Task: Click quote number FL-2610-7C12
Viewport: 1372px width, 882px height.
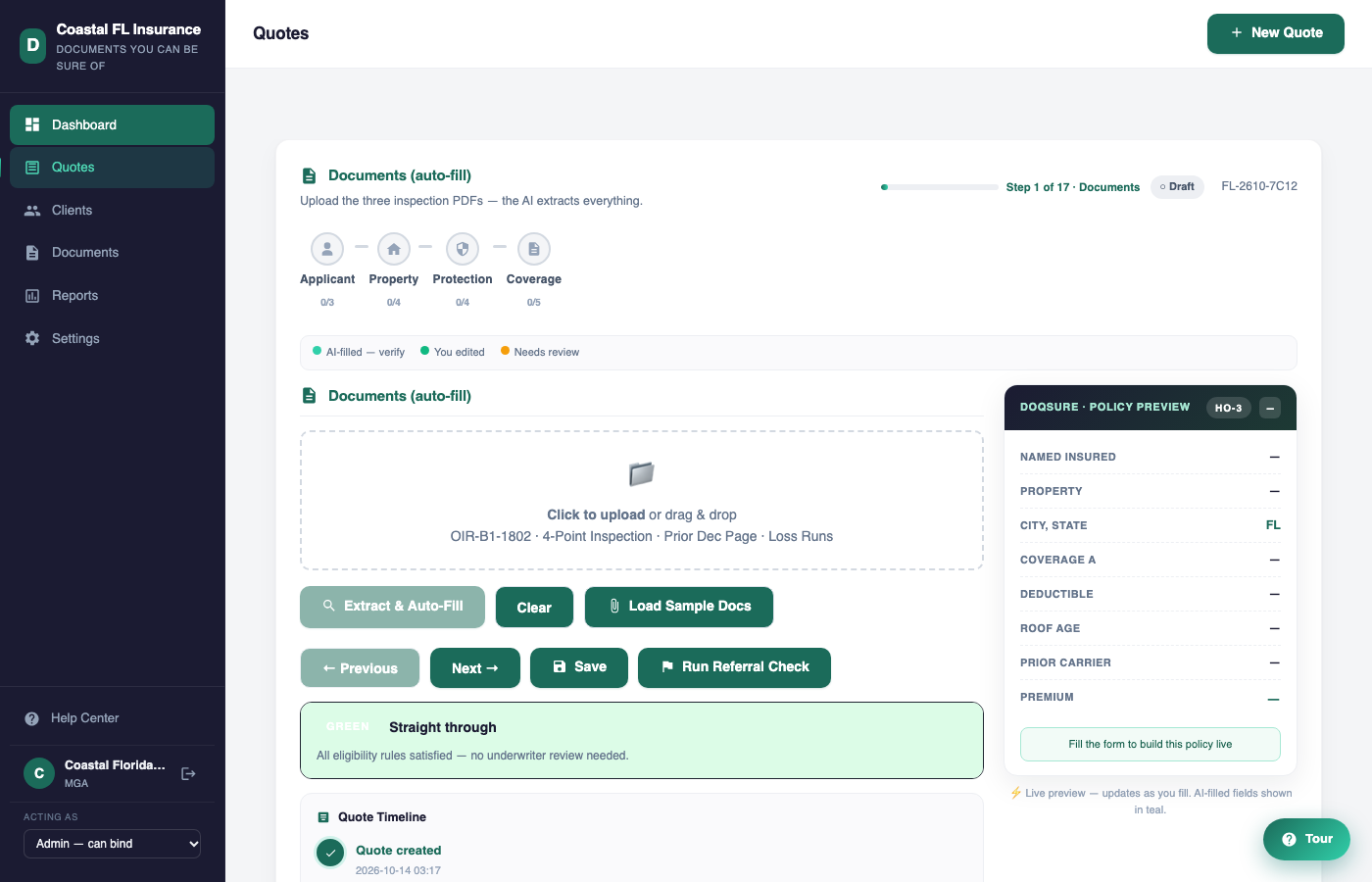Action: [x=1259, y=186]
